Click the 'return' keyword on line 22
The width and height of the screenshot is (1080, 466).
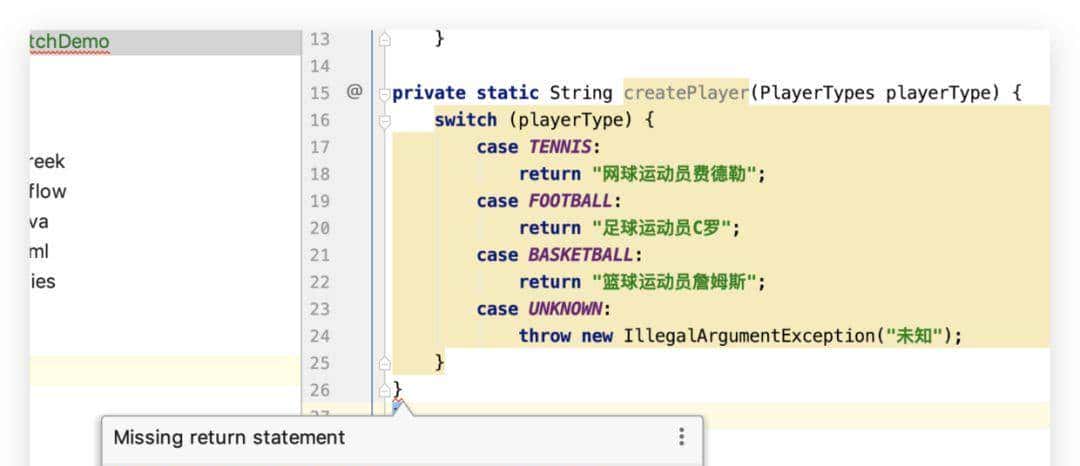pos(550,282)
